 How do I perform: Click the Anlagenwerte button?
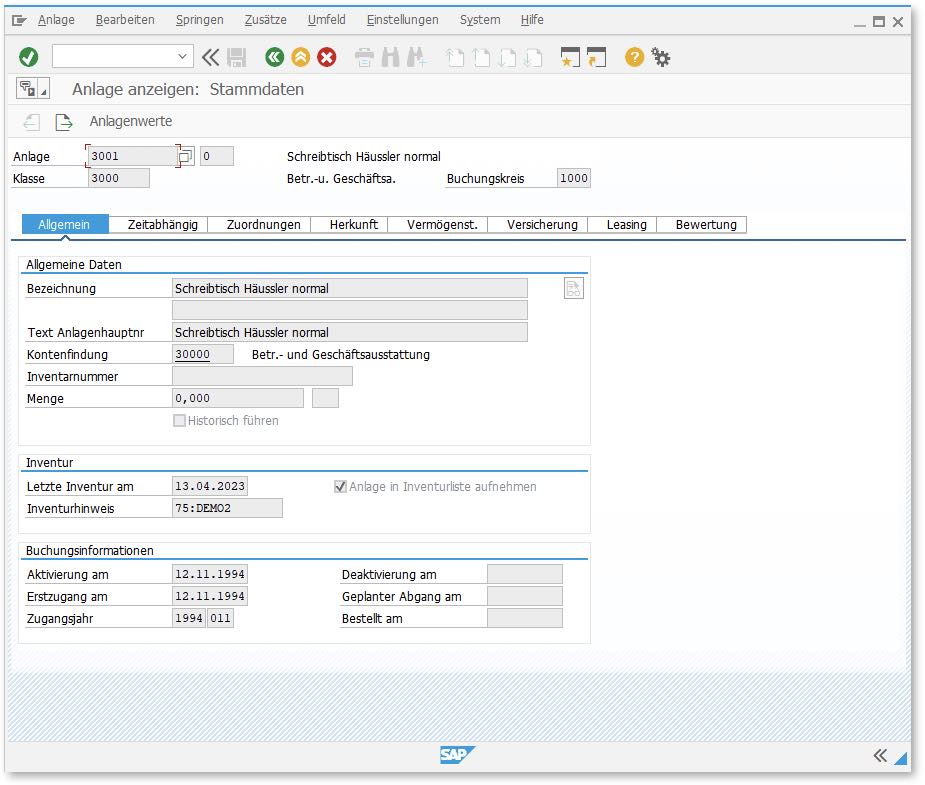(x=131, y=122)
